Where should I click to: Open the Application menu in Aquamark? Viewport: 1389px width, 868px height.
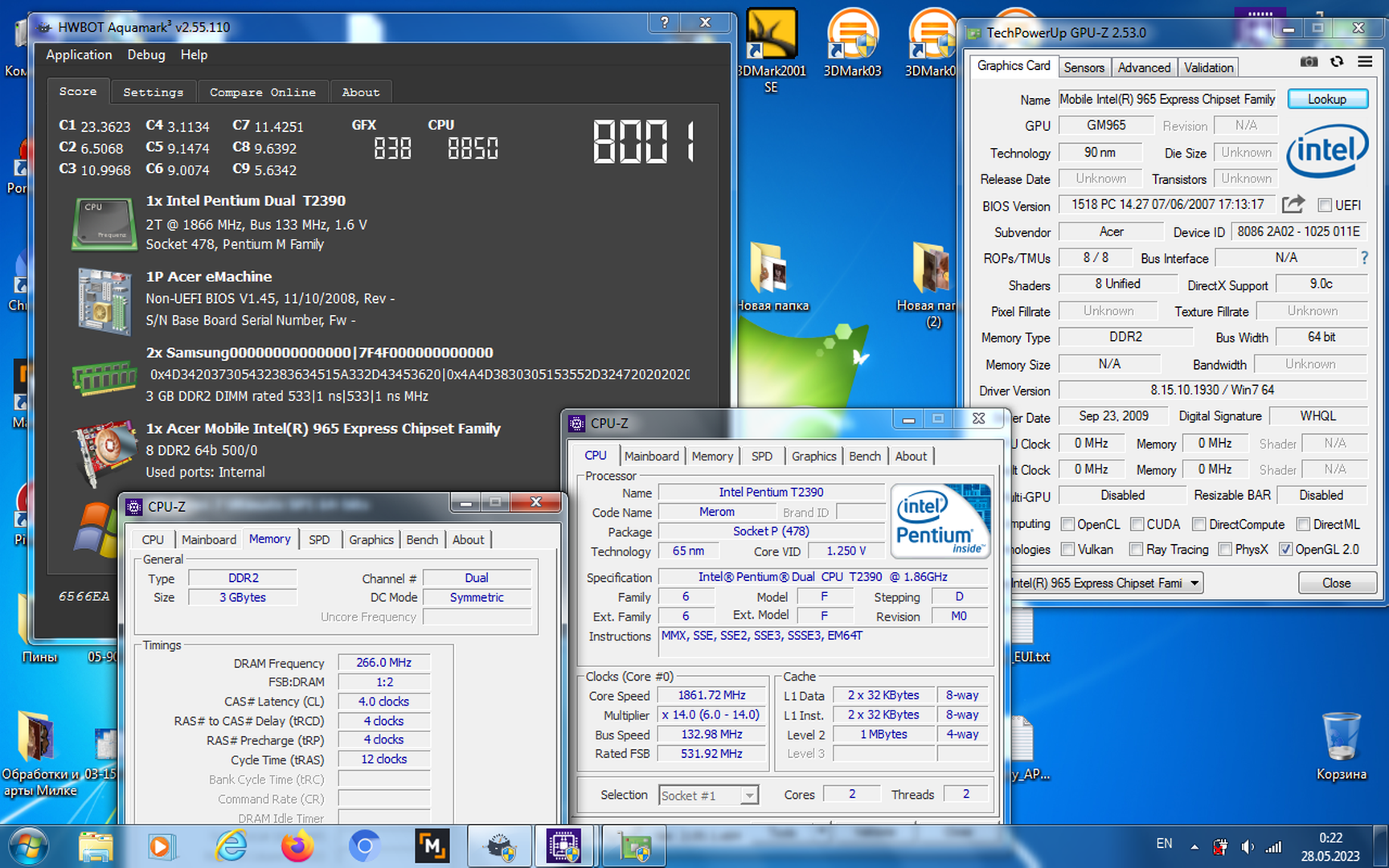coord(79,55)
